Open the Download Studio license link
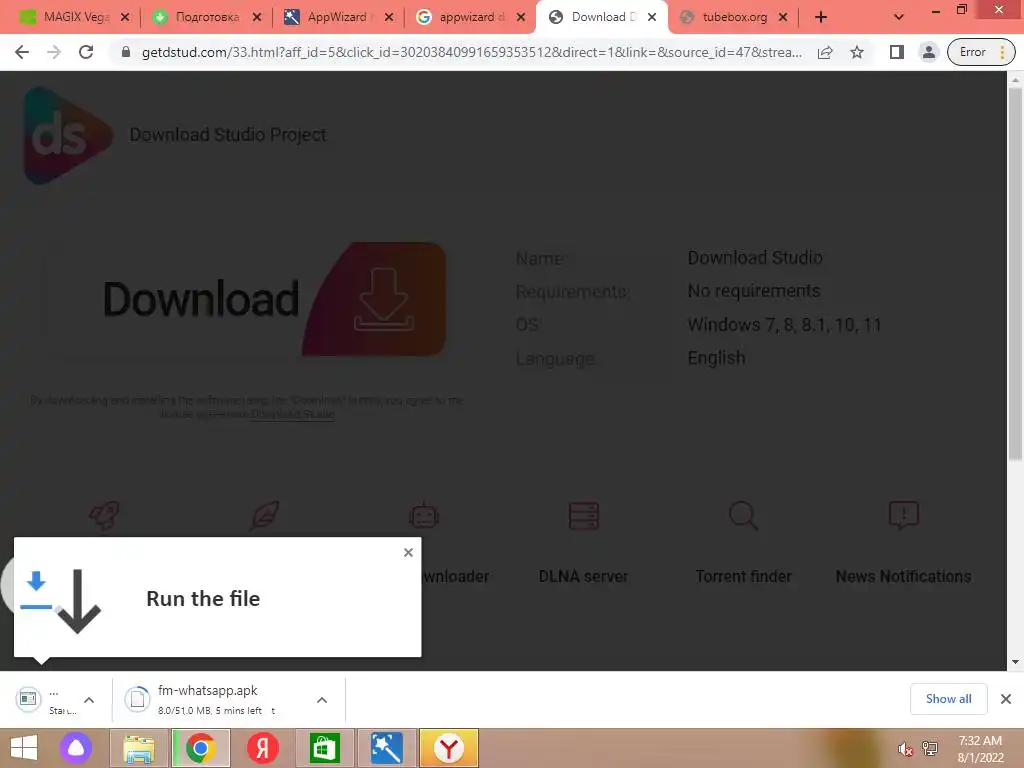 pos(293,414)
